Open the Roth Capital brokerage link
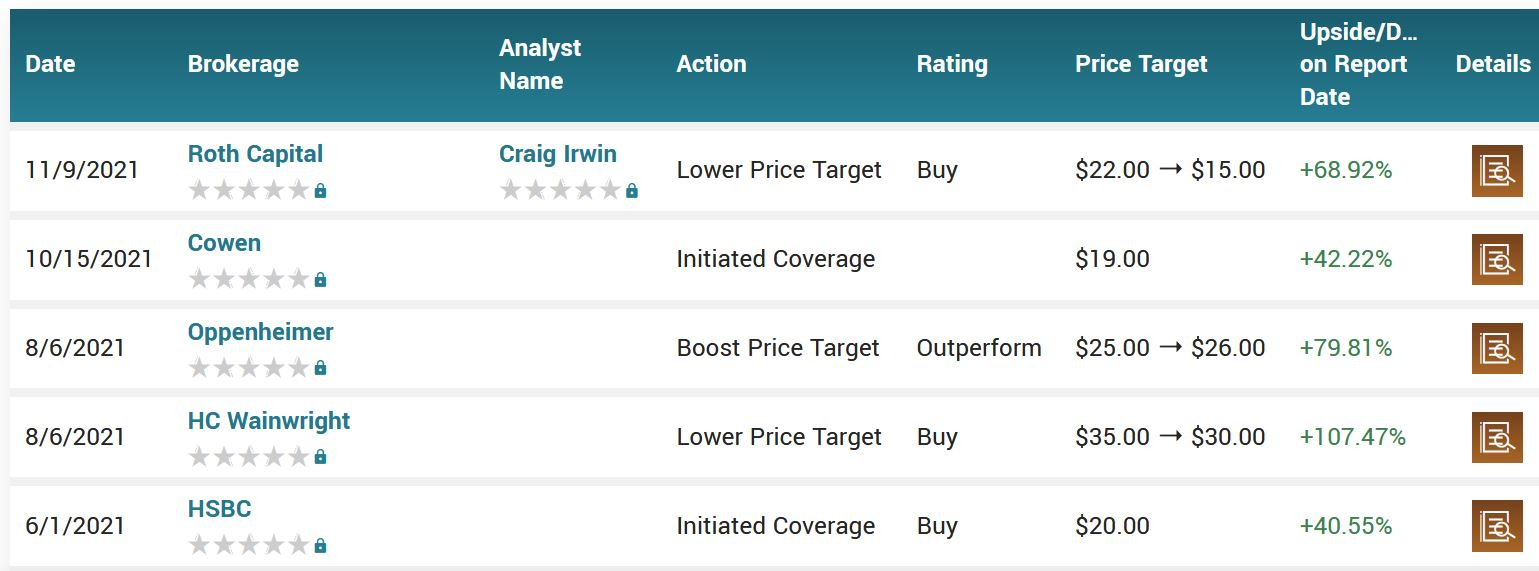Screen dimensions: 1539x571 255,154
